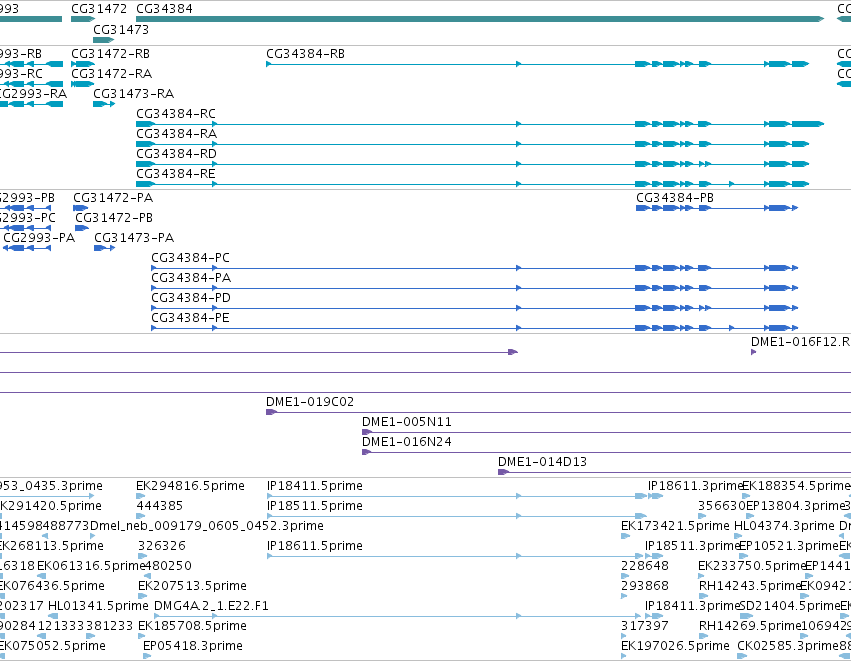851x661 pixels.
Task: Open the CG31472-PB protein label
Action: pyautogui.click(x=114, y=218)
